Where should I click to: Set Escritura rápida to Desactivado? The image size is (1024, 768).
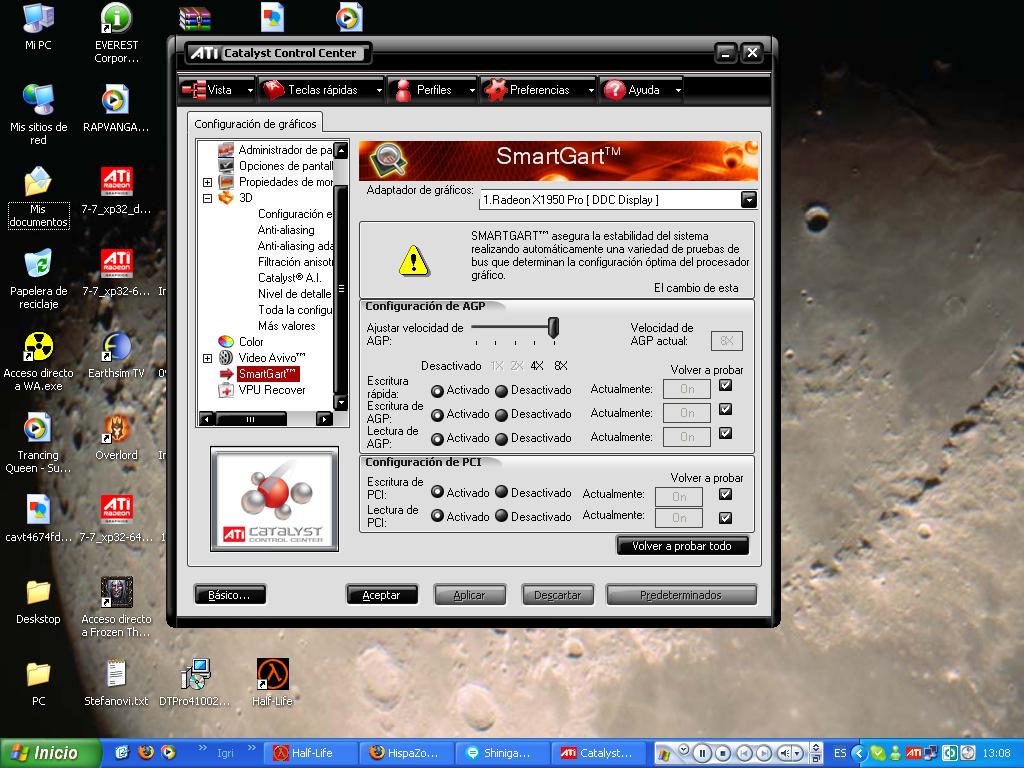[x=502, y=391]
